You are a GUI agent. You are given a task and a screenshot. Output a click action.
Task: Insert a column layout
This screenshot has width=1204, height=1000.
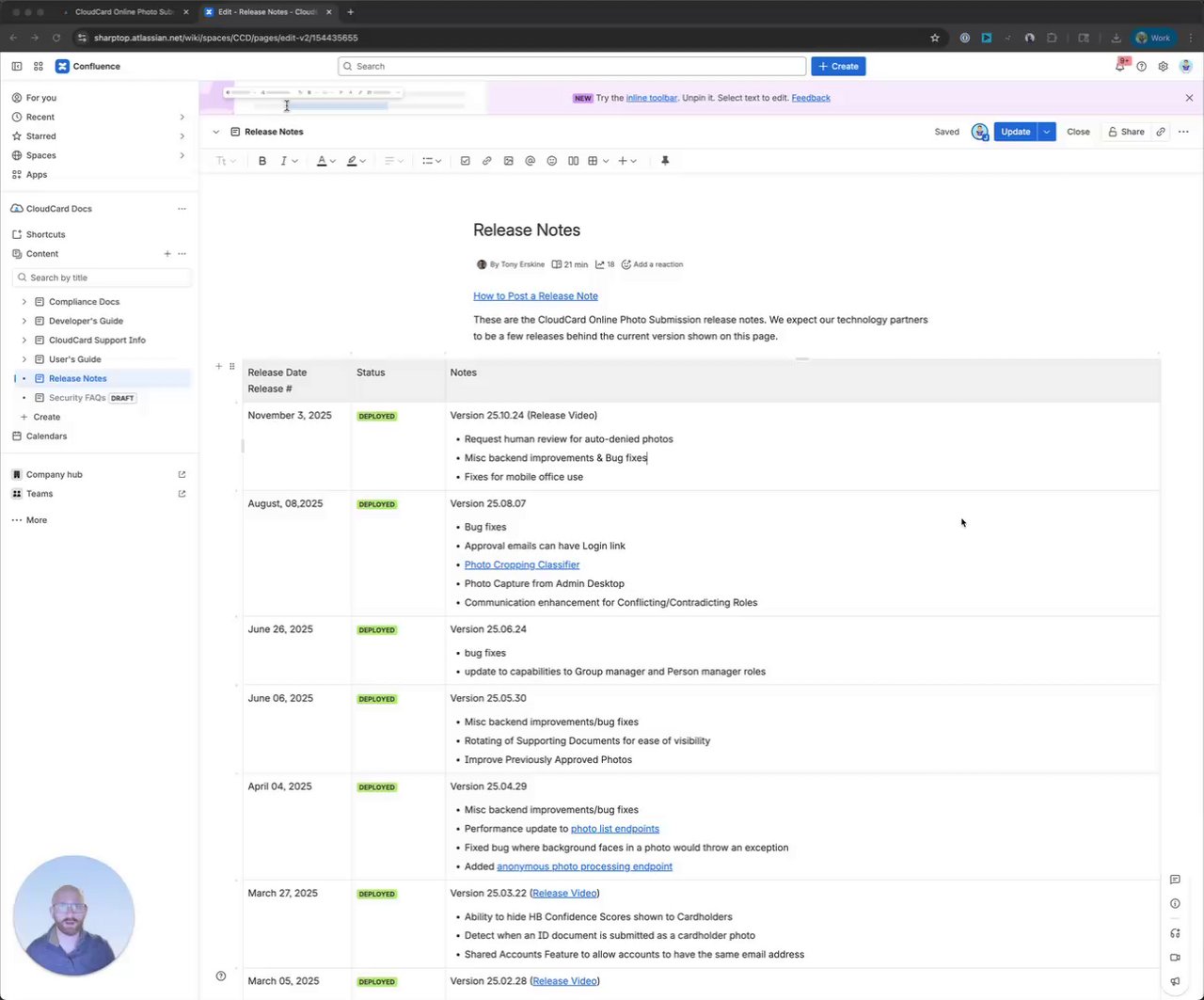point(573,161)
